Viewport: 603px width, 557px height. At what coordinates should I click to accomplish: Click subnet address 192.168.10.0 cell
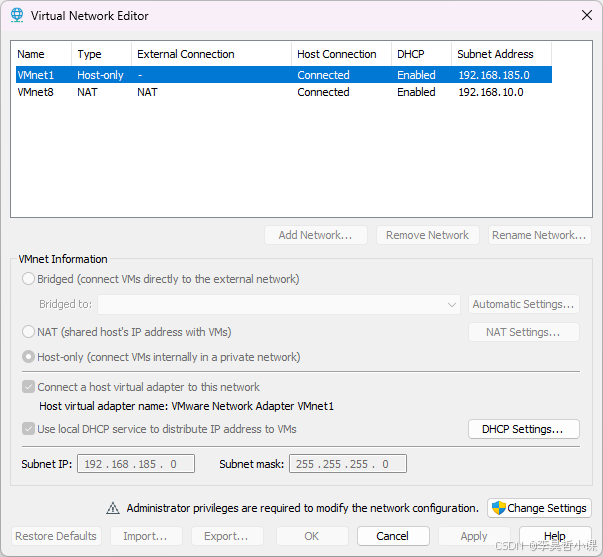pyautogui.click(x=491, y=92)
